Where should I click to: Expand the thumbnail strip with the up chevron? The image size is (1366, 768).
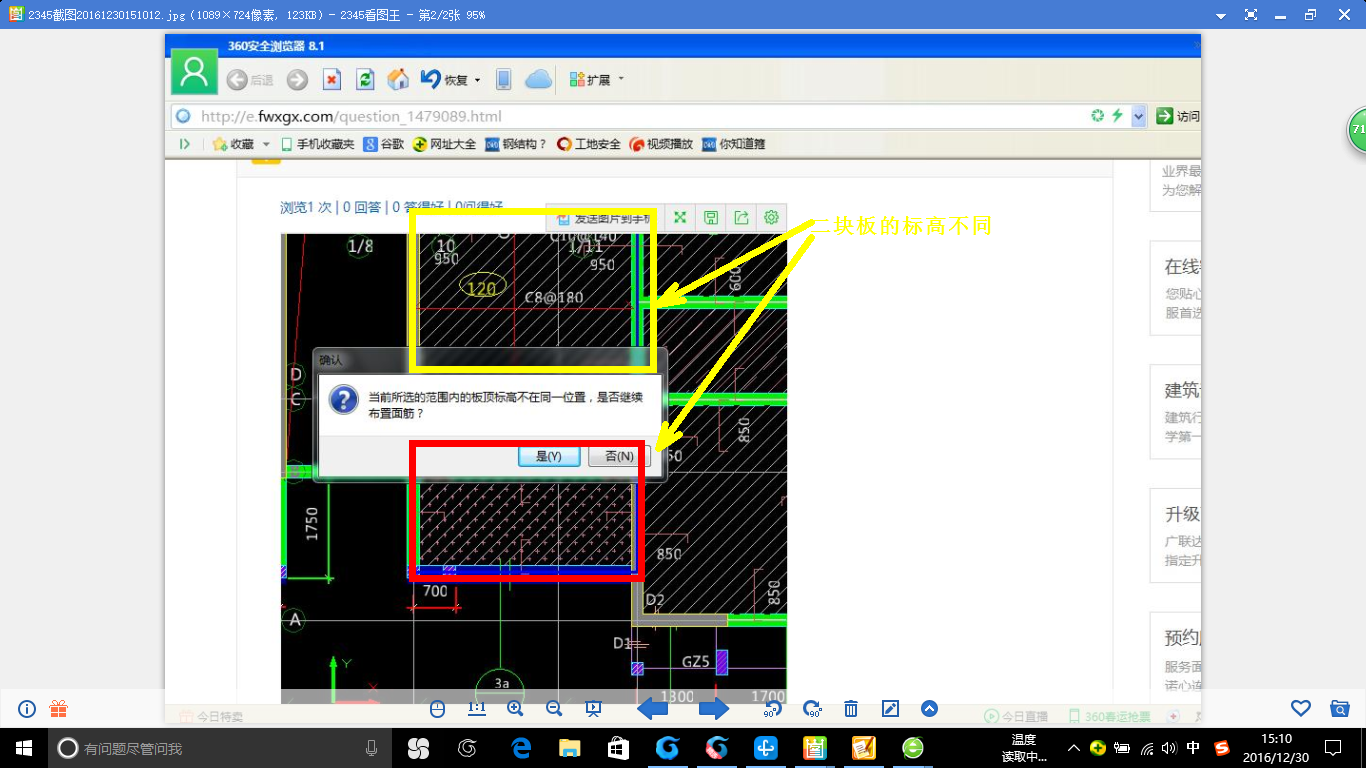tap(929, 709)
